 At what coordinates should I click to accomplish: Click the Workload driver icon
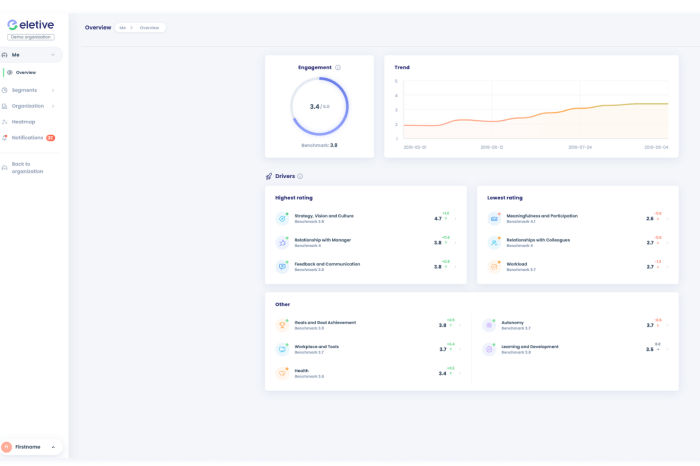coord(494,267)
